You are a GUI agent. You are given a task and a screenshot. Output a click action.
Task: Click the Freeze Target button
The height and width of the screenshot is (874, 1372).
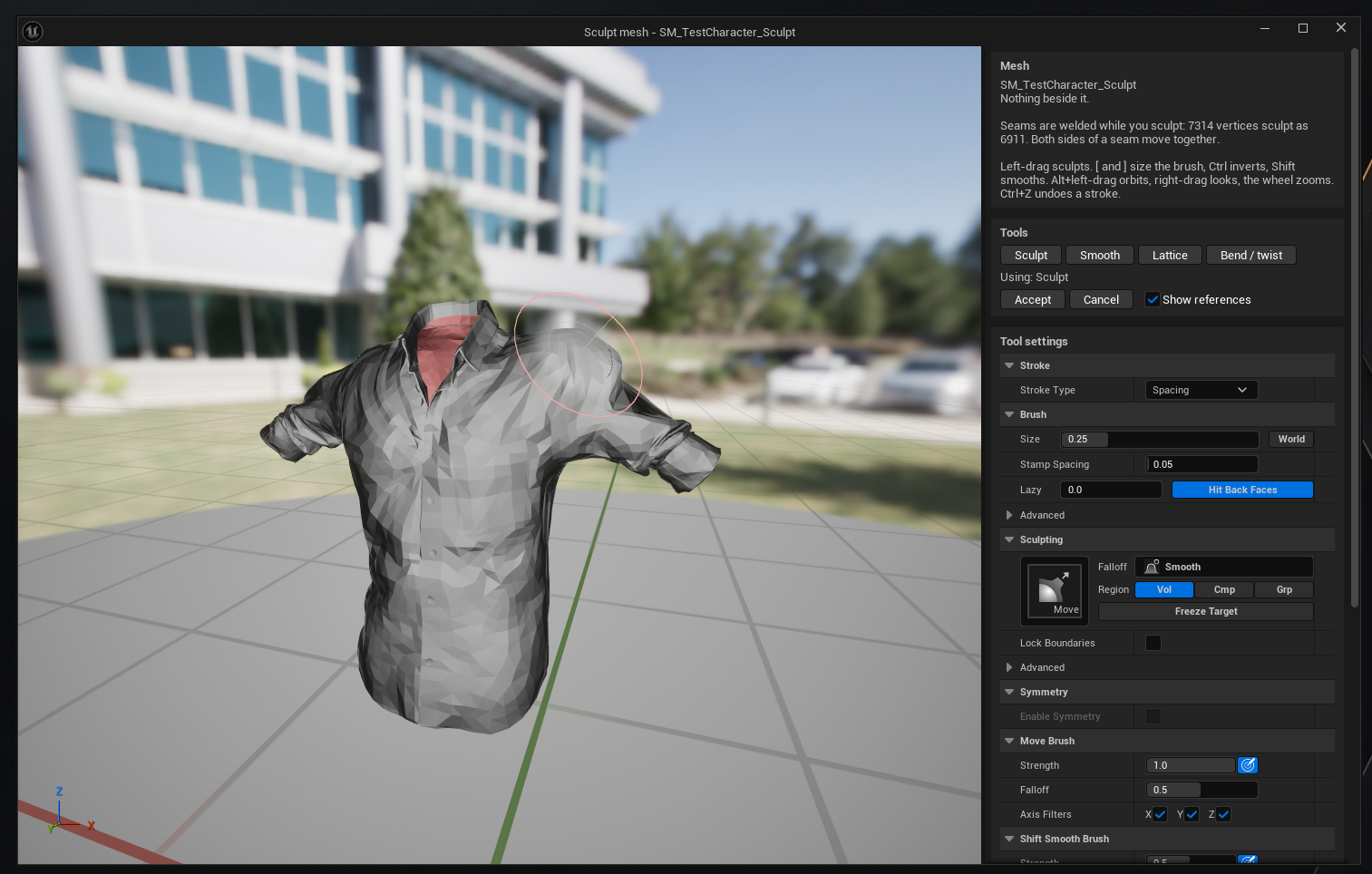pyautogui.click(x=1206, y=611)
